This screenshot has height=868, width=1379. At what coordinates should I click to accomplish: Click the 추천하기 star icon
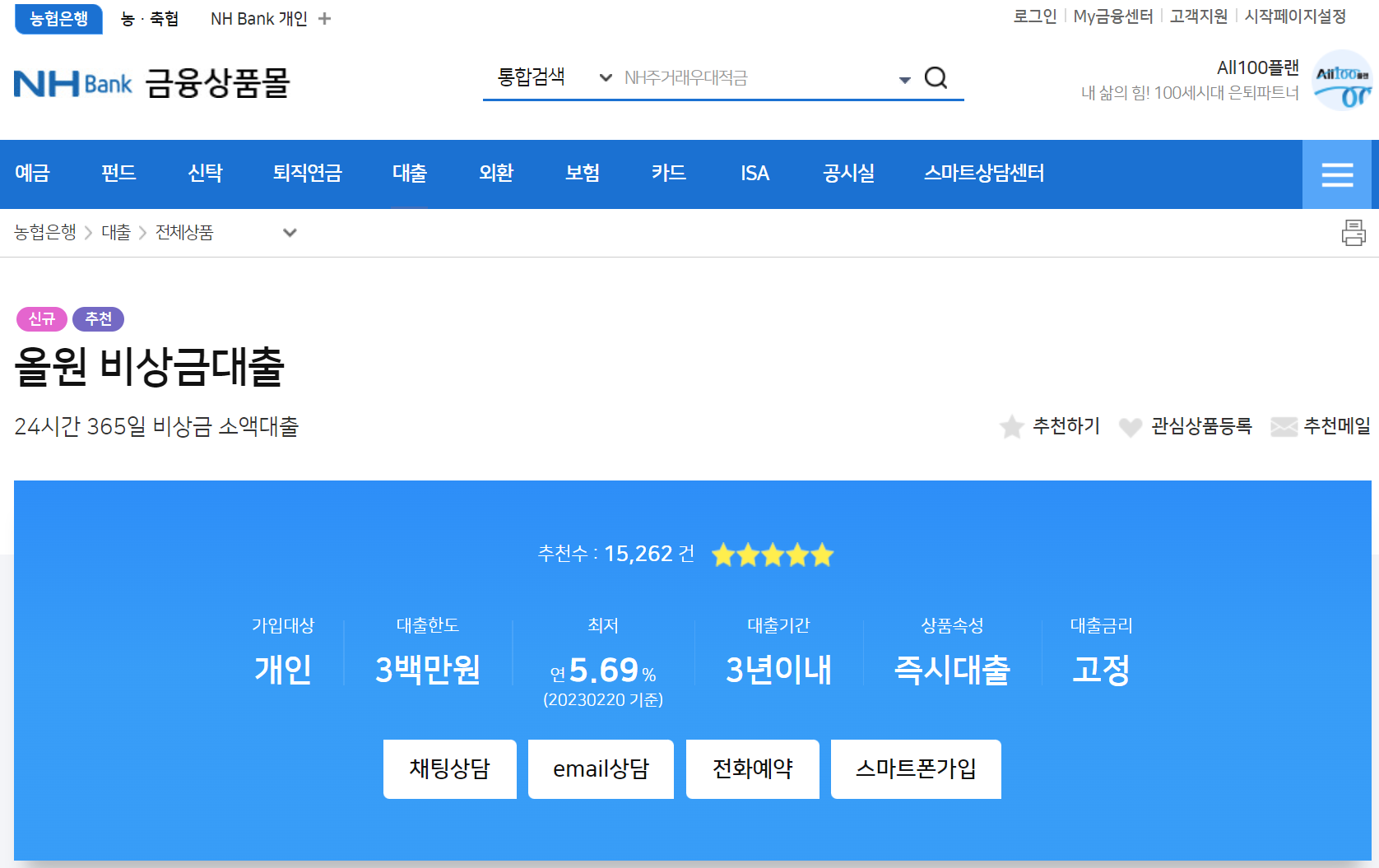(x=1011, y=427)
